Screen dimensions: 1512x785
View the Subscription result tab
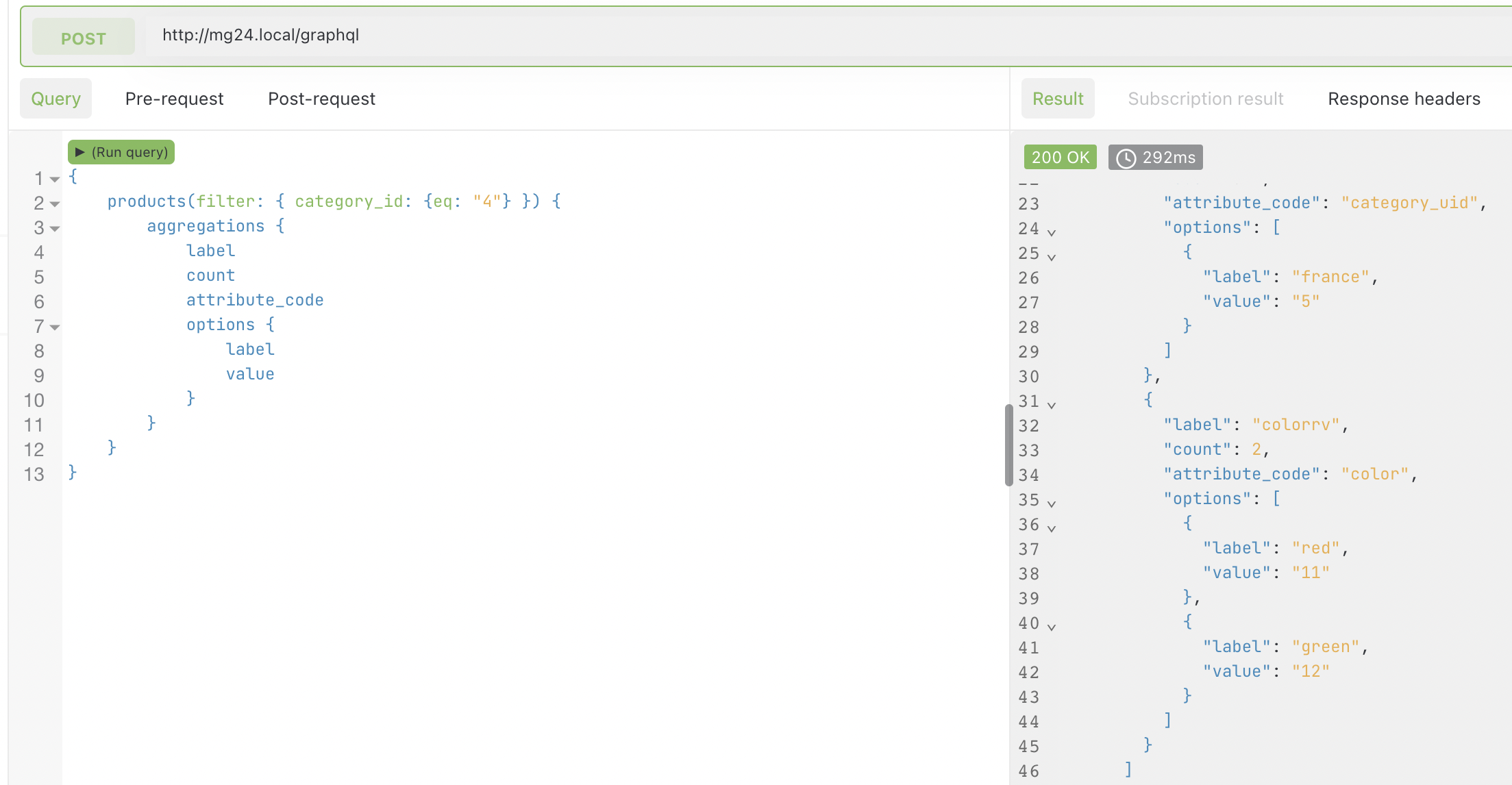[1205, 99]
